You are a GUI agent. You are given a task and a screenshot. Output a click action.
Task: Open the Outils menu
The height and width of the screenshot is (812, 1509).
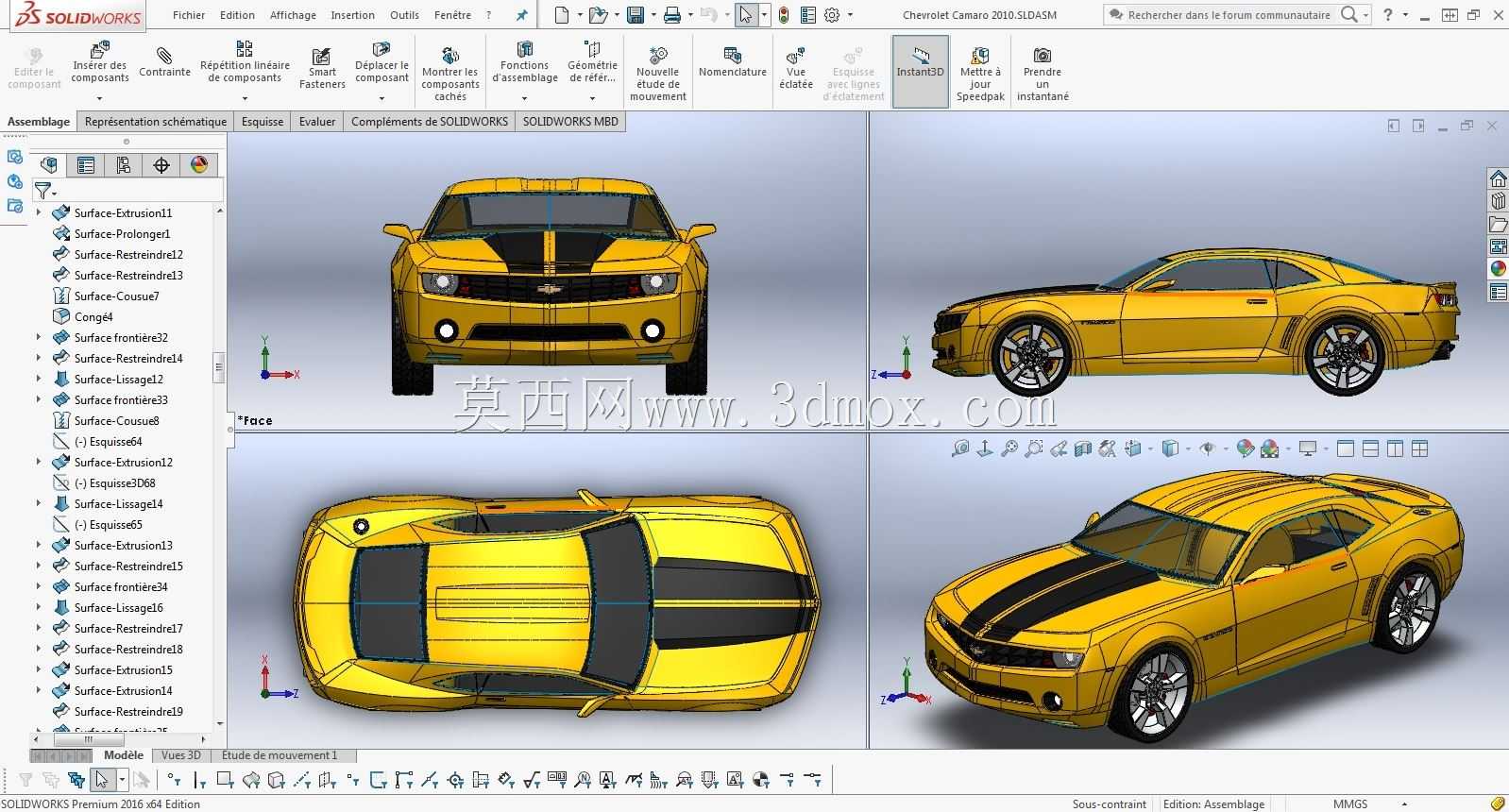tap(404, 15)
